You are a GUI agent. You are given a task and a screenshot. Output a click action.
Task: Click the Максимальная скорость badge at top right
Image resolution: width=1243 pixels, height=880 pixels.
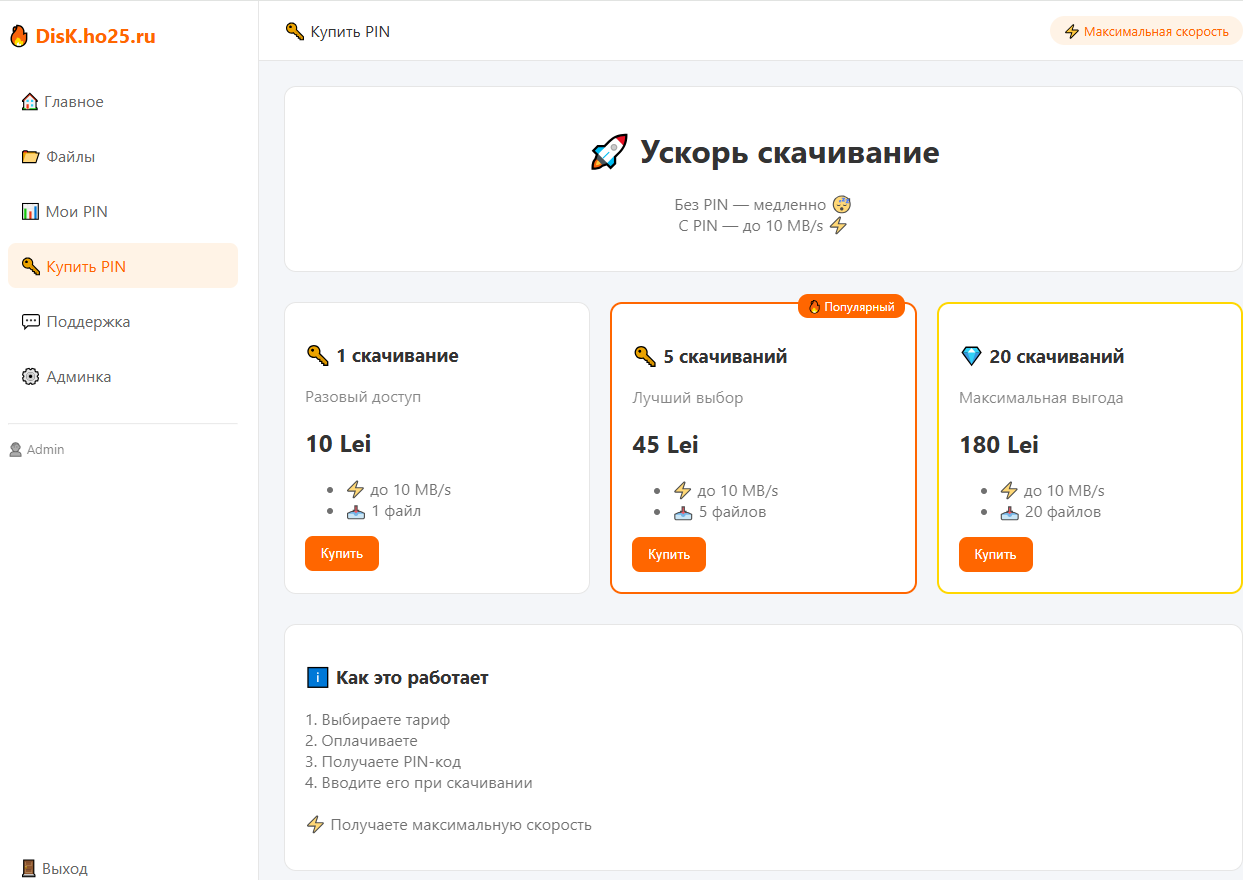[1145, 31]
